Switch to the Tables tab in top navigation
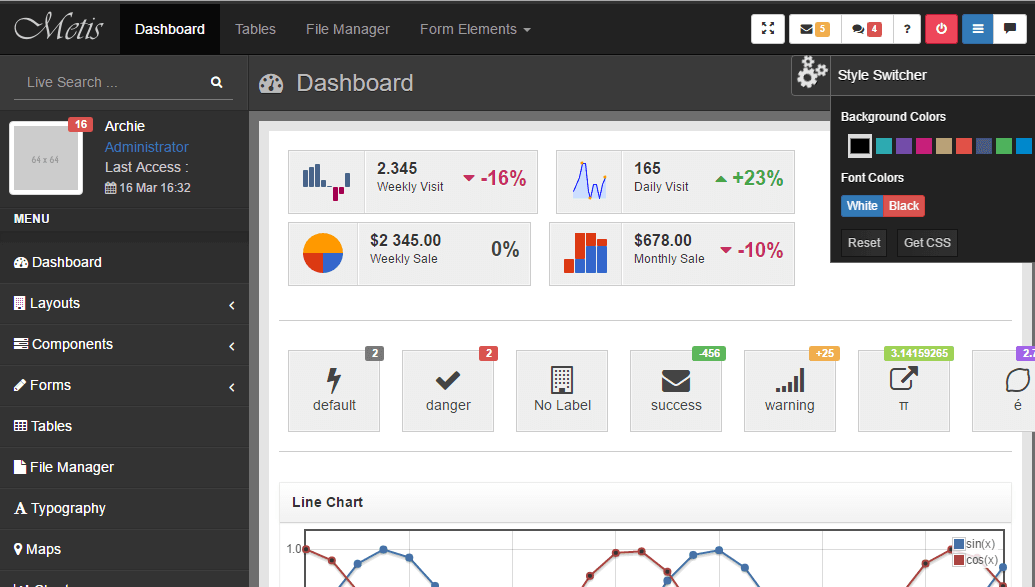The height and width of the screenshot is (587, 1035). click(255, 29)
